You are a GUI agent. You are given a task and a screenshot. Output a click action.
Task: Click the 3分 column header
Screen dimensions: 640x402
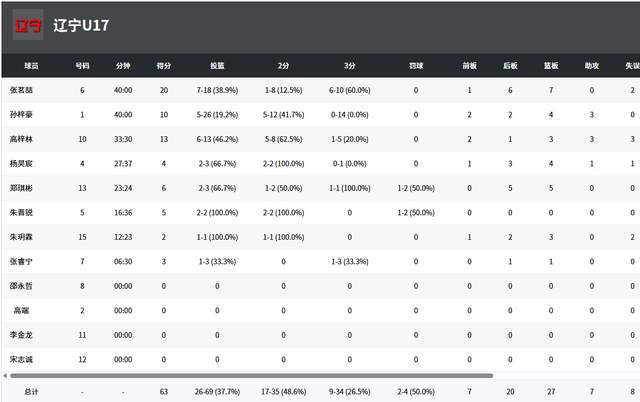tap(349, 66)
